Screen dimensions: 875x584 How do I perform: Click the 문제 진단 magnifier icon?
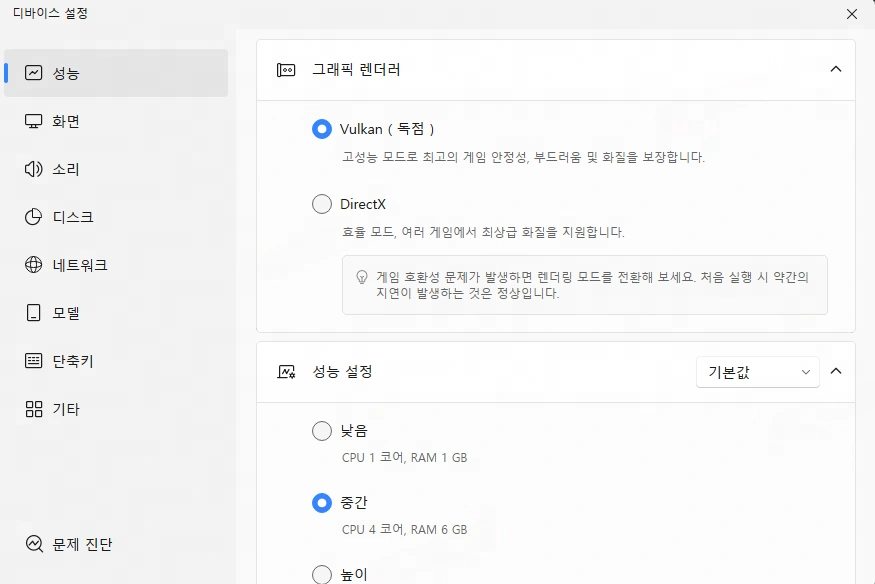pos(34,545)
